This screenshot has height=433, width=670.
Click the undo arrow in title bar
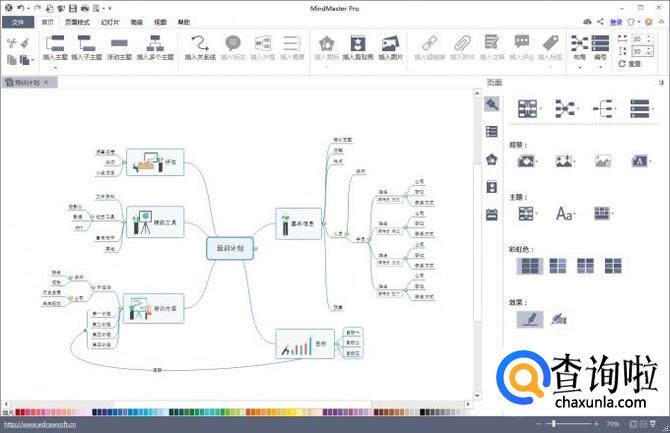click(x=21, y=8)
